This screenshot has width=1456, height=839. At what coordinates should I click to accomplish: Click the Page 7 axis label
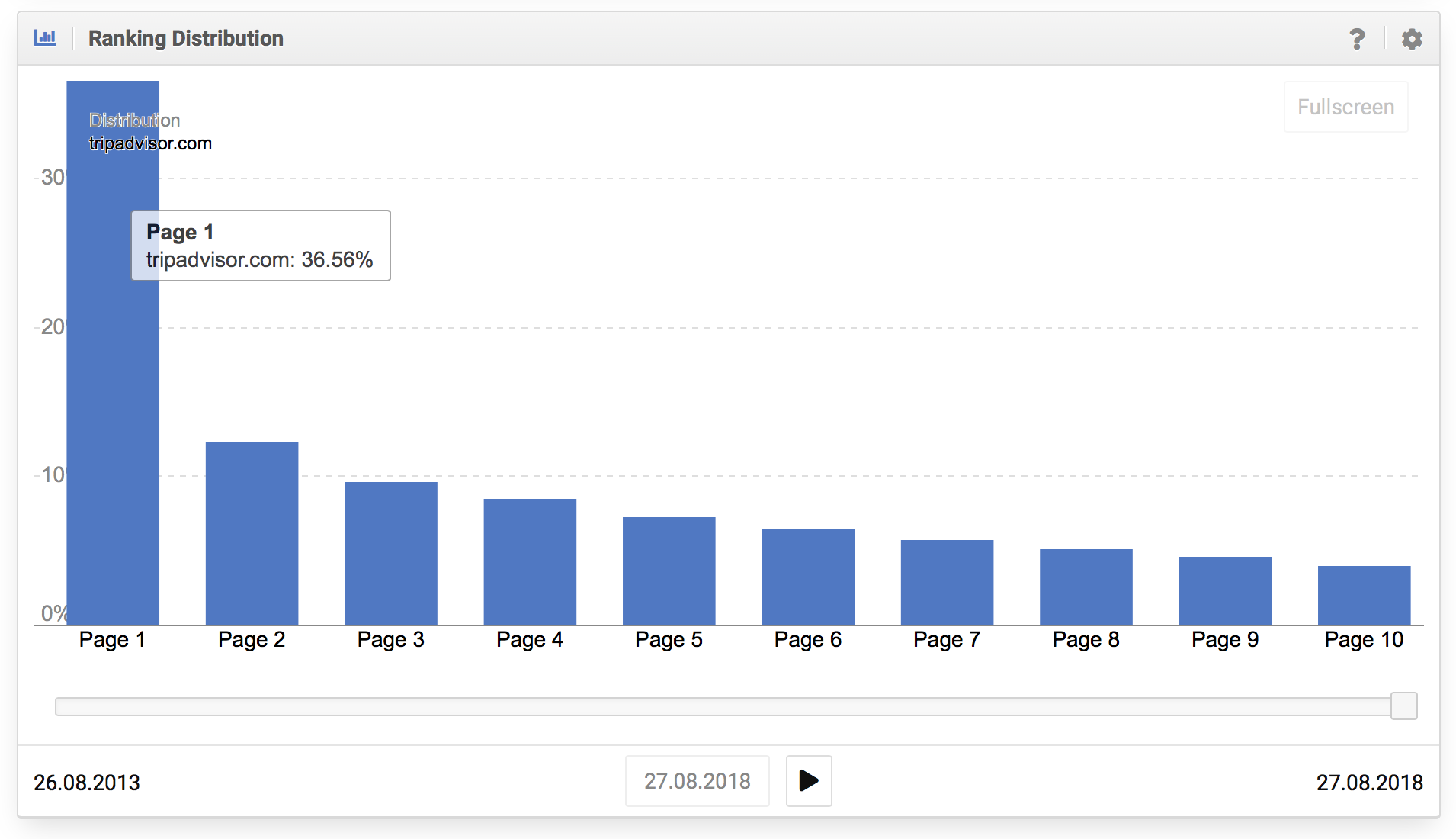coord(947,639)
